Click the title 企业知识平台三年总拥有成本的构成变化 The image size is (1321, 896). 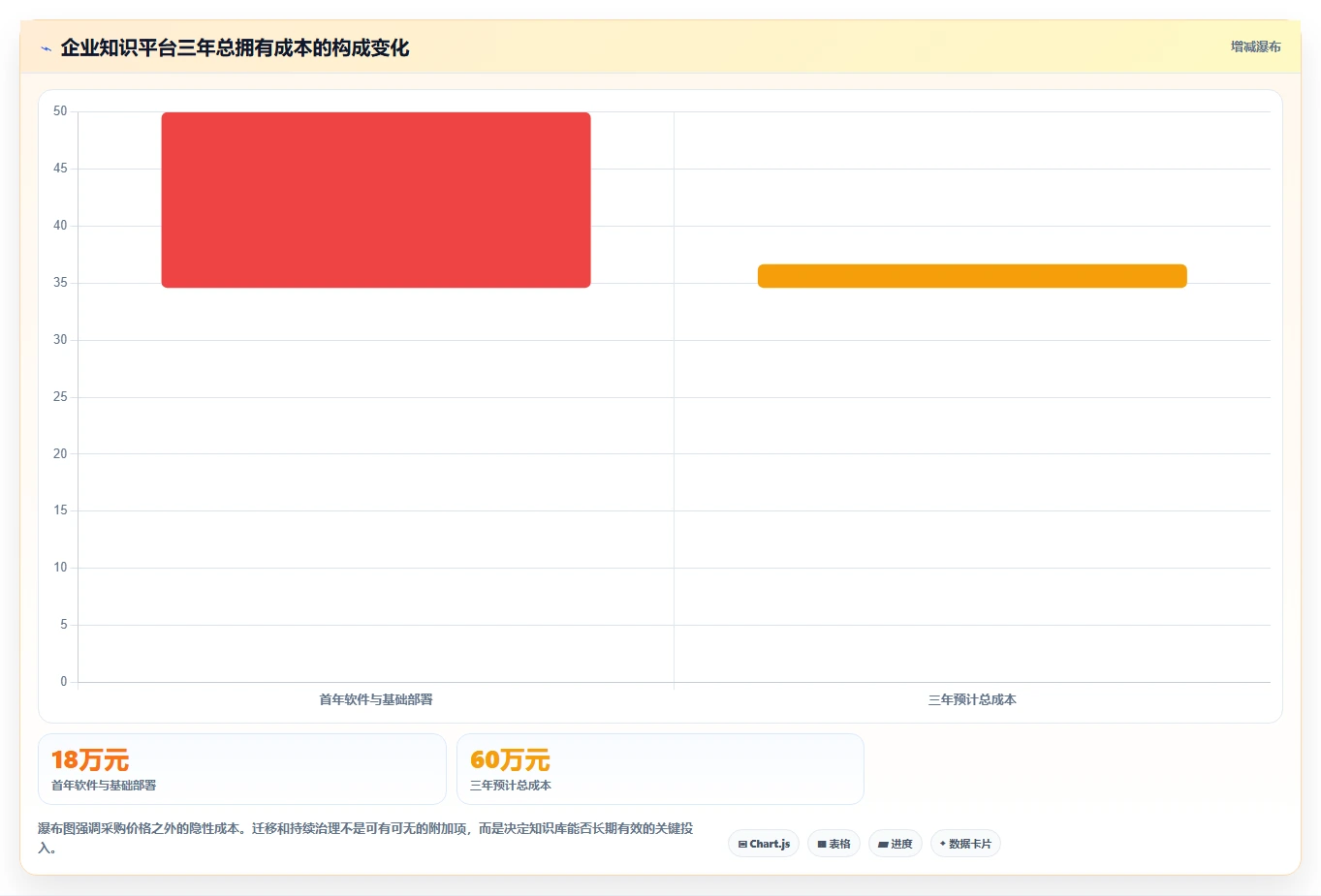click(x=235, y=47)
